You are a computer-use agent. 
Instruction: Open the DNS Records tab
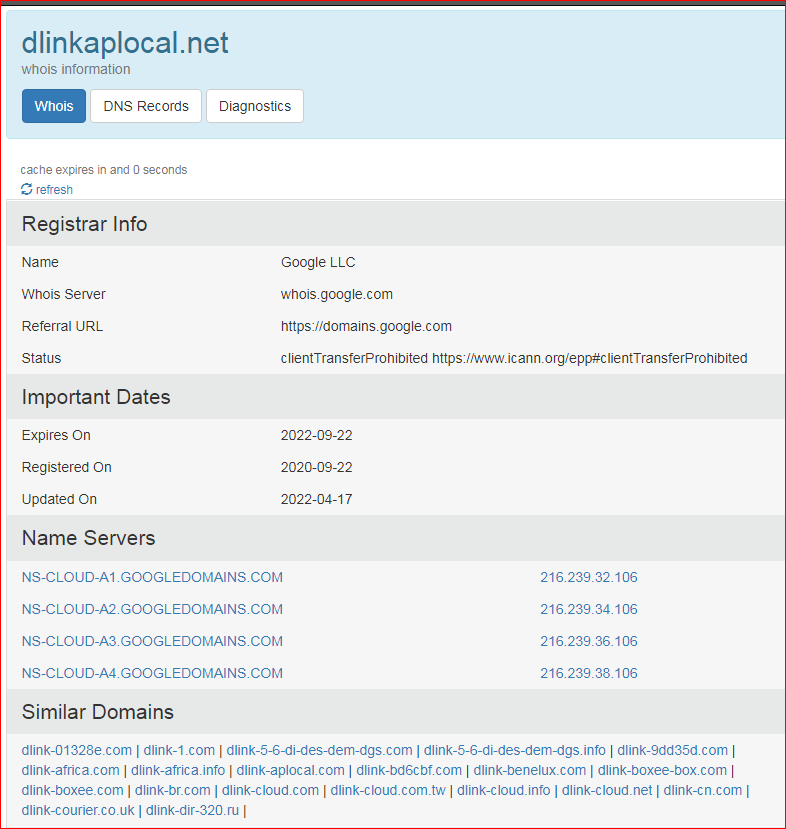146,106
